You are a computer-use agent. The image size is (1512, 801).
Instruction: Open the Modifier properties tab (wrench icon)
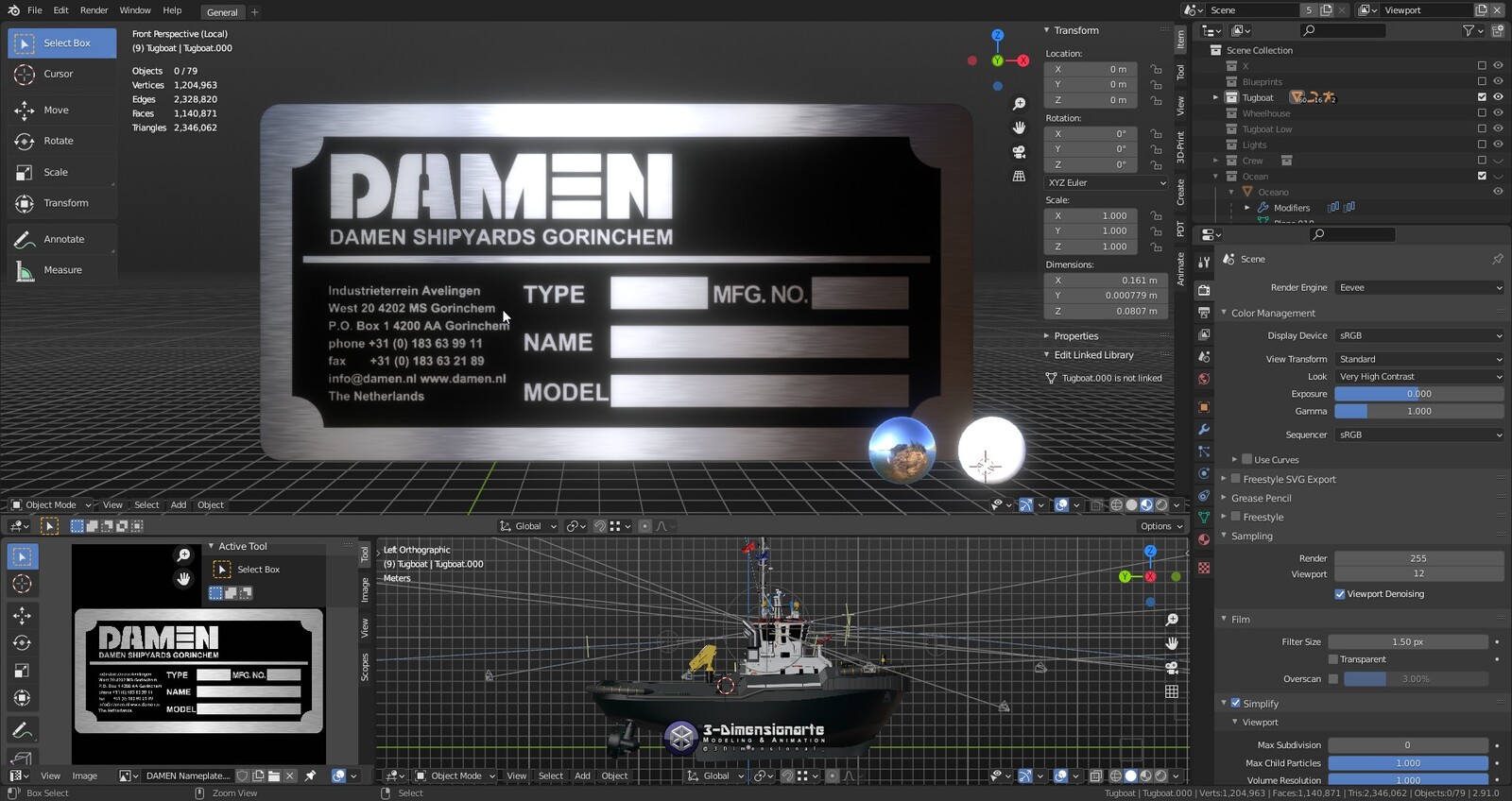[x=1204, y=430]
